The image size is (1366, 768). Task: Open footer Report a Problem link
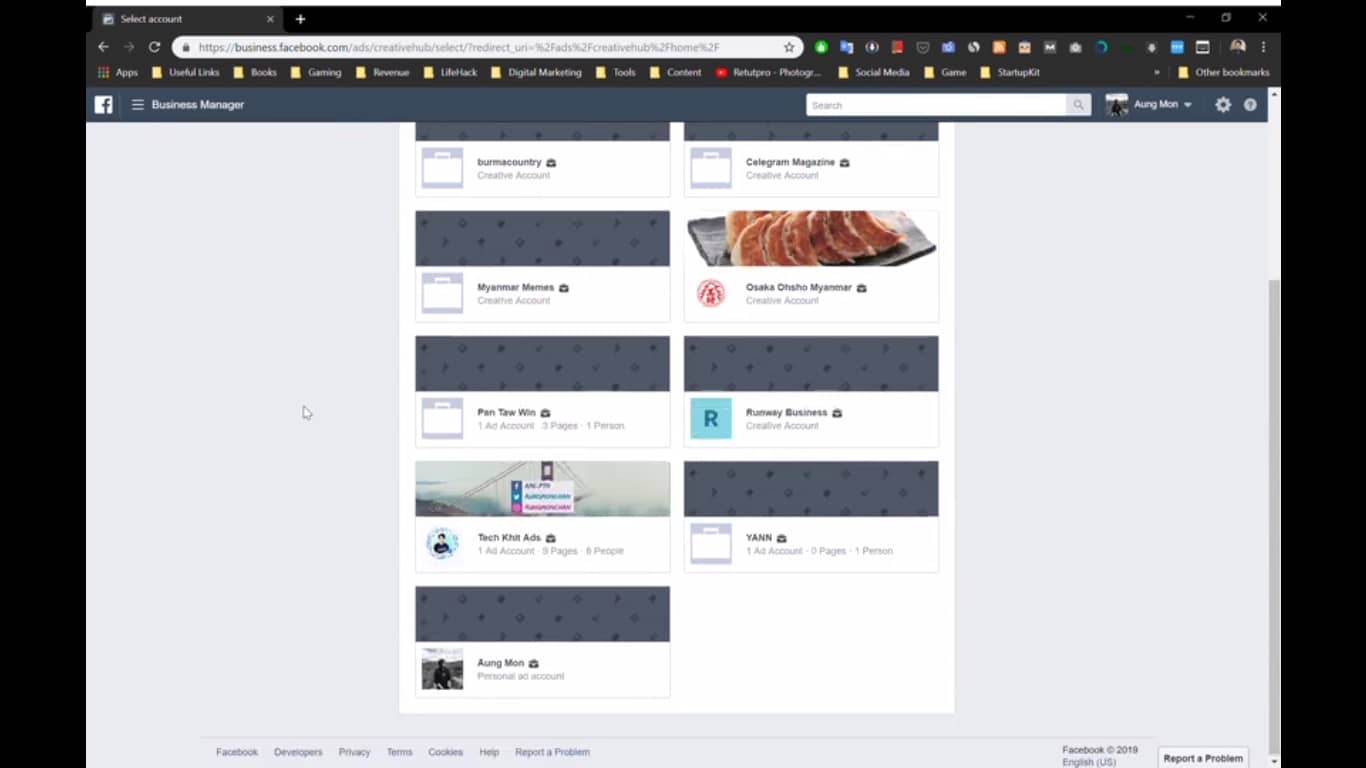point(552,752)
